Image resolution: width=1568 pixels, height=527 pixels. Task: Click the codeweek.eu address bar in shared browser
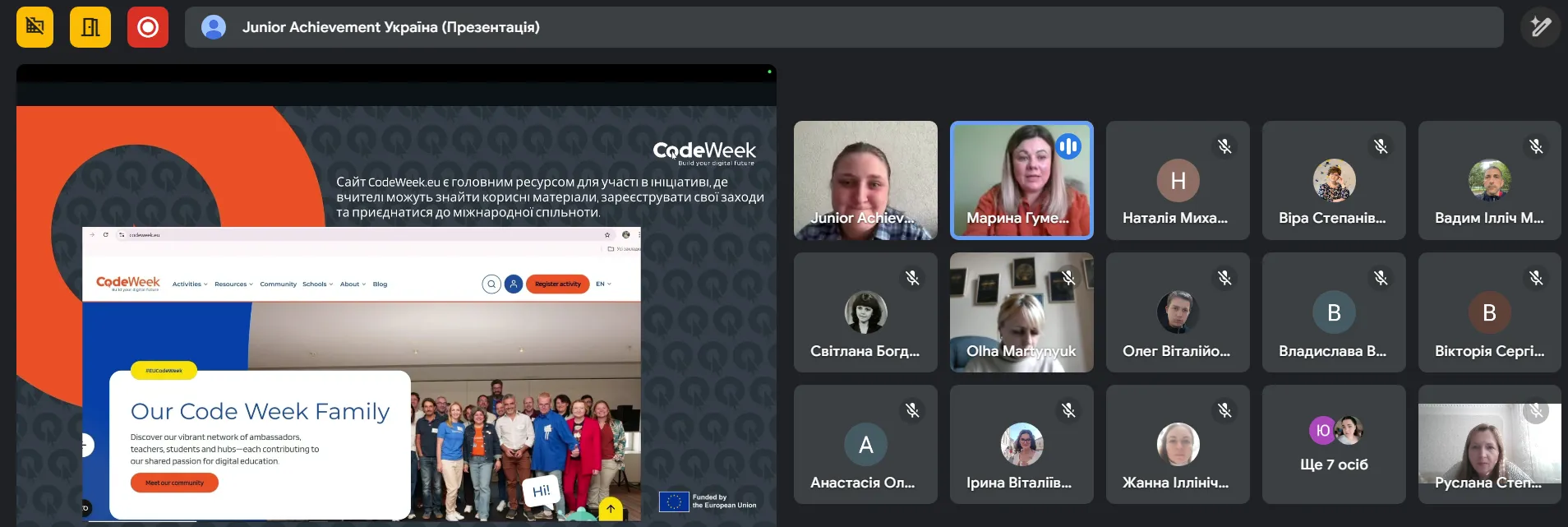pyautogui.click(x=362, y=234)
